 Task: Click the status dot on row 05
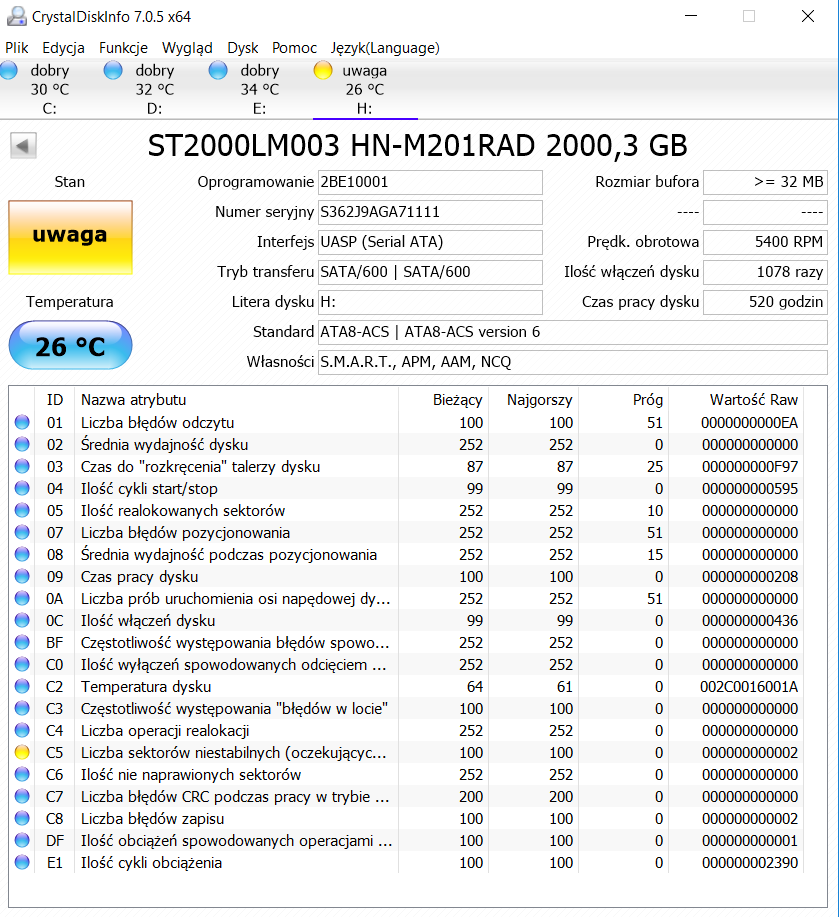tap(22, 511)
